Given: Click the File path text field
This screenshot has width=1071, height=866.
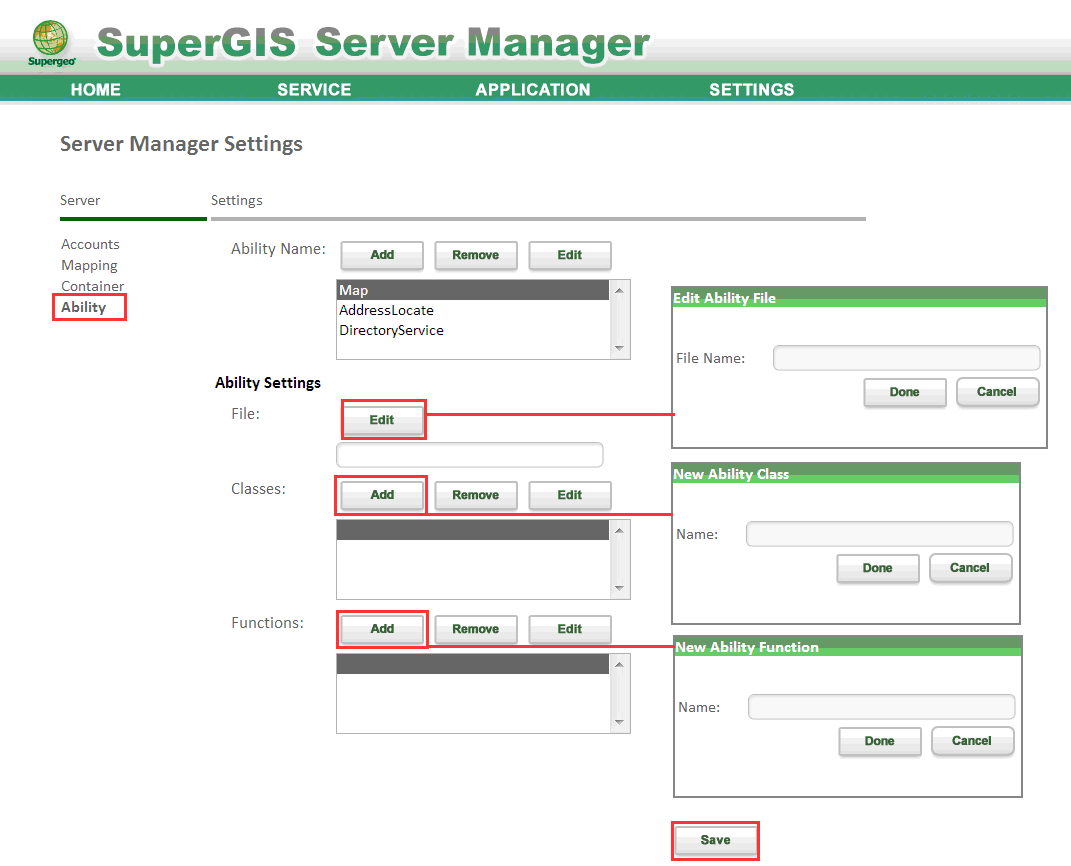Looking at the screenshot, I should pos(470,455).
